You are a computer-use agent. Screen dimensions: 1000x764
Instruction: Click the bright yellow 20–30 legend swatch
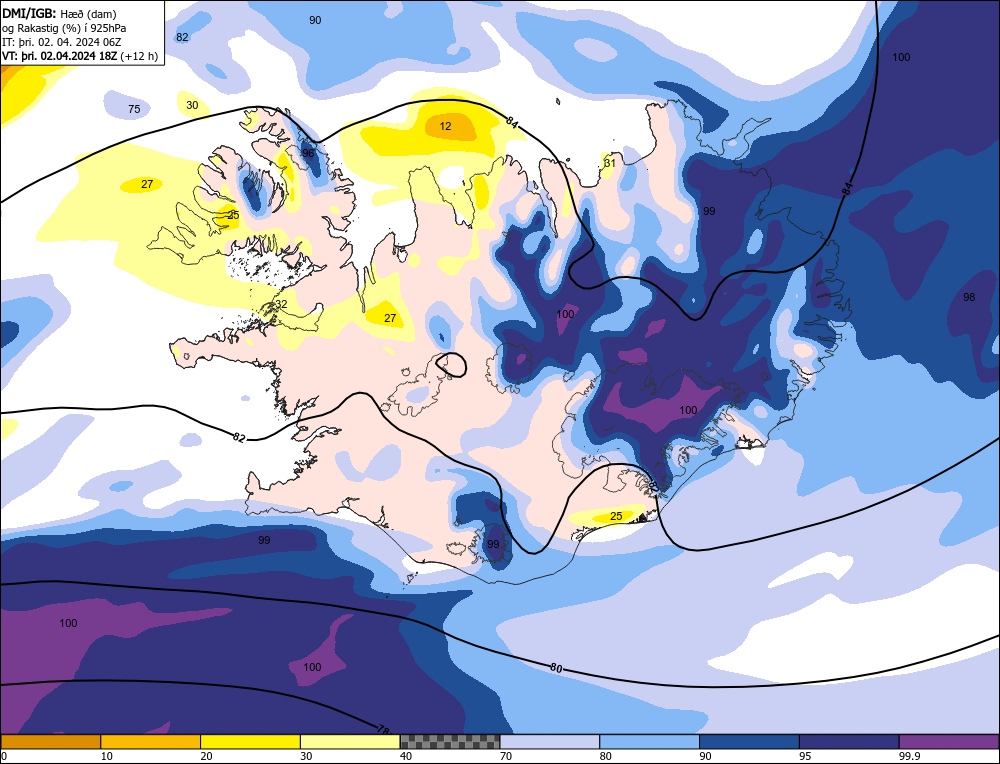[250, 741]
